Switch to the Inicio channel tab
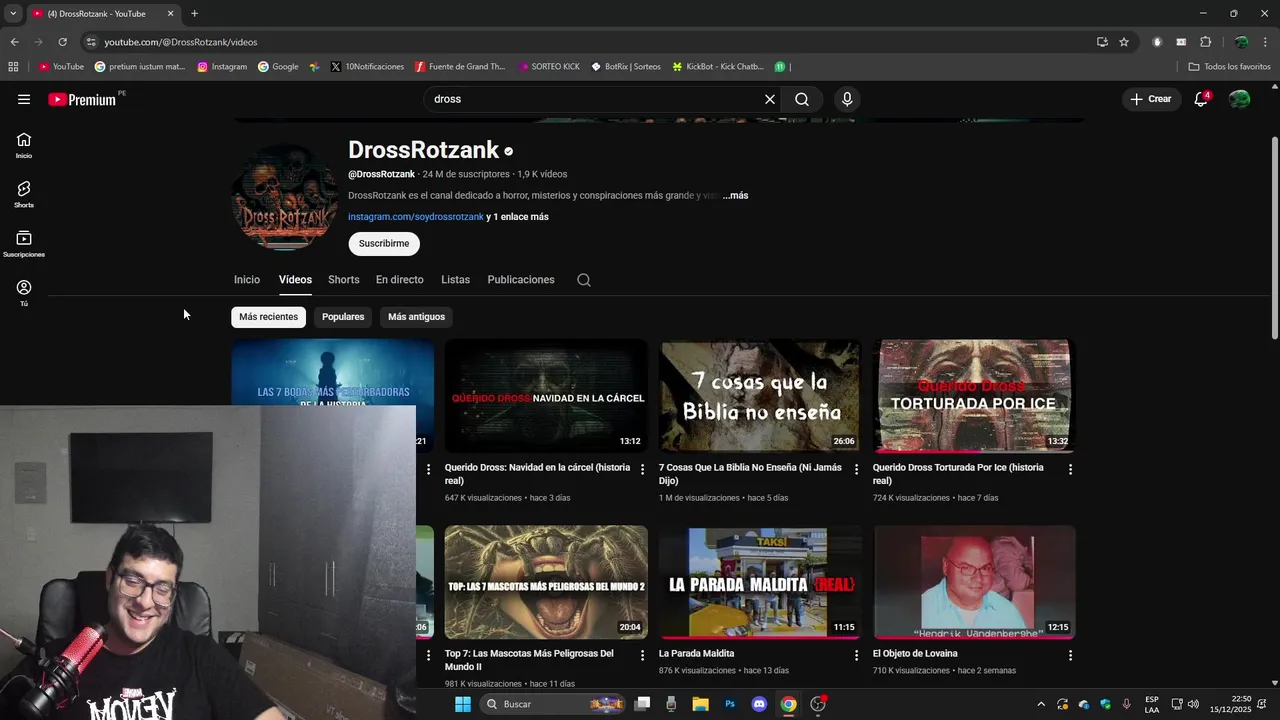The width and height of the screenshot is (1280, 720). click(247, 280)
